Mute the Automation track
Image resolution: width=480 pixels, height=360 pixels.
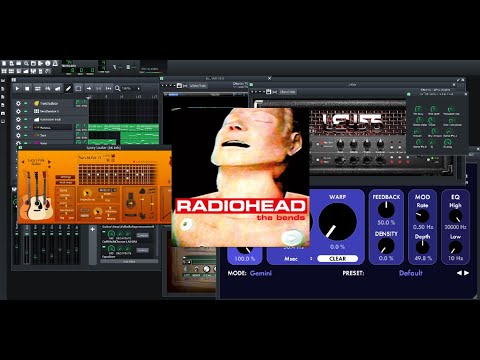click(26, 119)
